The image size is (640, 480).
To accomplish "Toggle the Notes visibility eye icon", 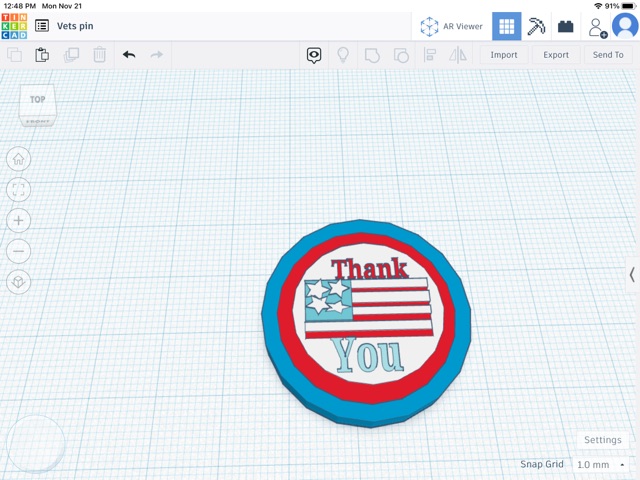I will [314, 55].
